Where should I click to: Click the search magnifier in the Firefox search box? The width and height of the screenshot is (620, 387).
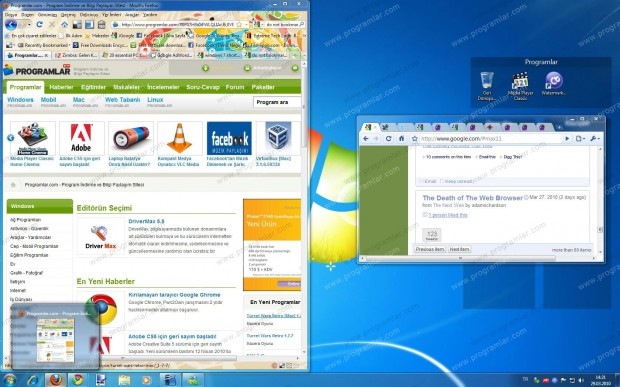click(301, 25)
